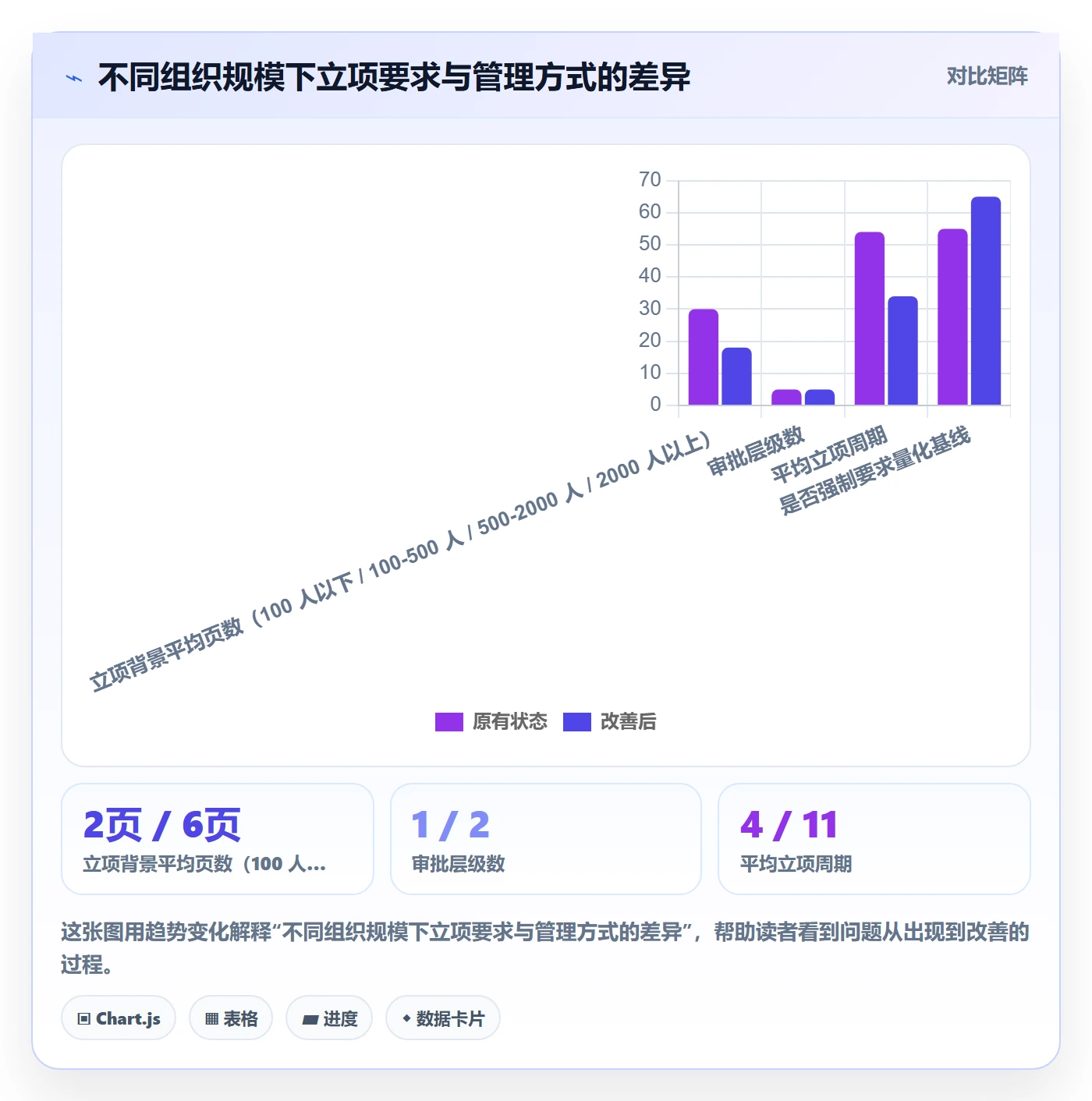Click the lightning bolt icon beside the title

[x=74, y=78]
